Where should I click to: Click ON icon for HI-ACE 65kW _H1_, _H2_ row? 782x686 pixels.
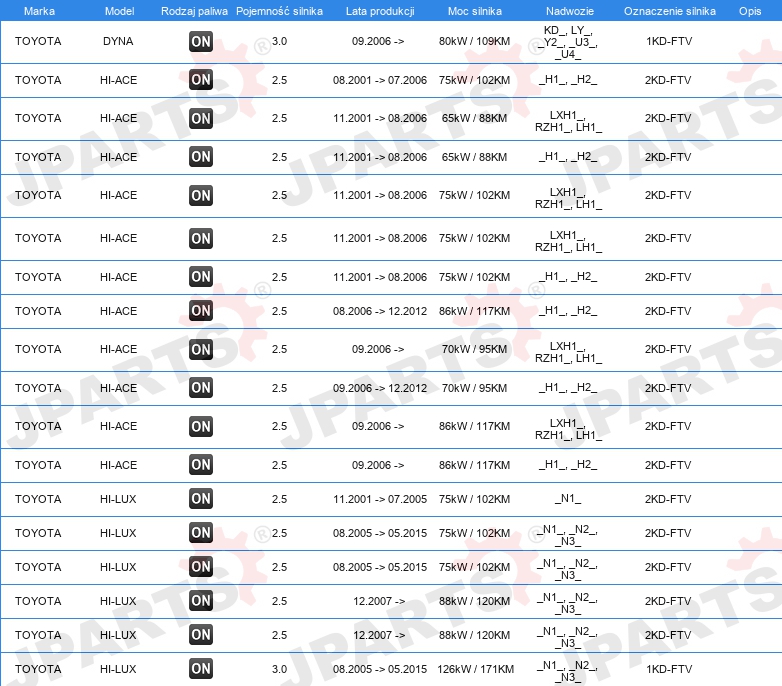click(x=201, y=157)
